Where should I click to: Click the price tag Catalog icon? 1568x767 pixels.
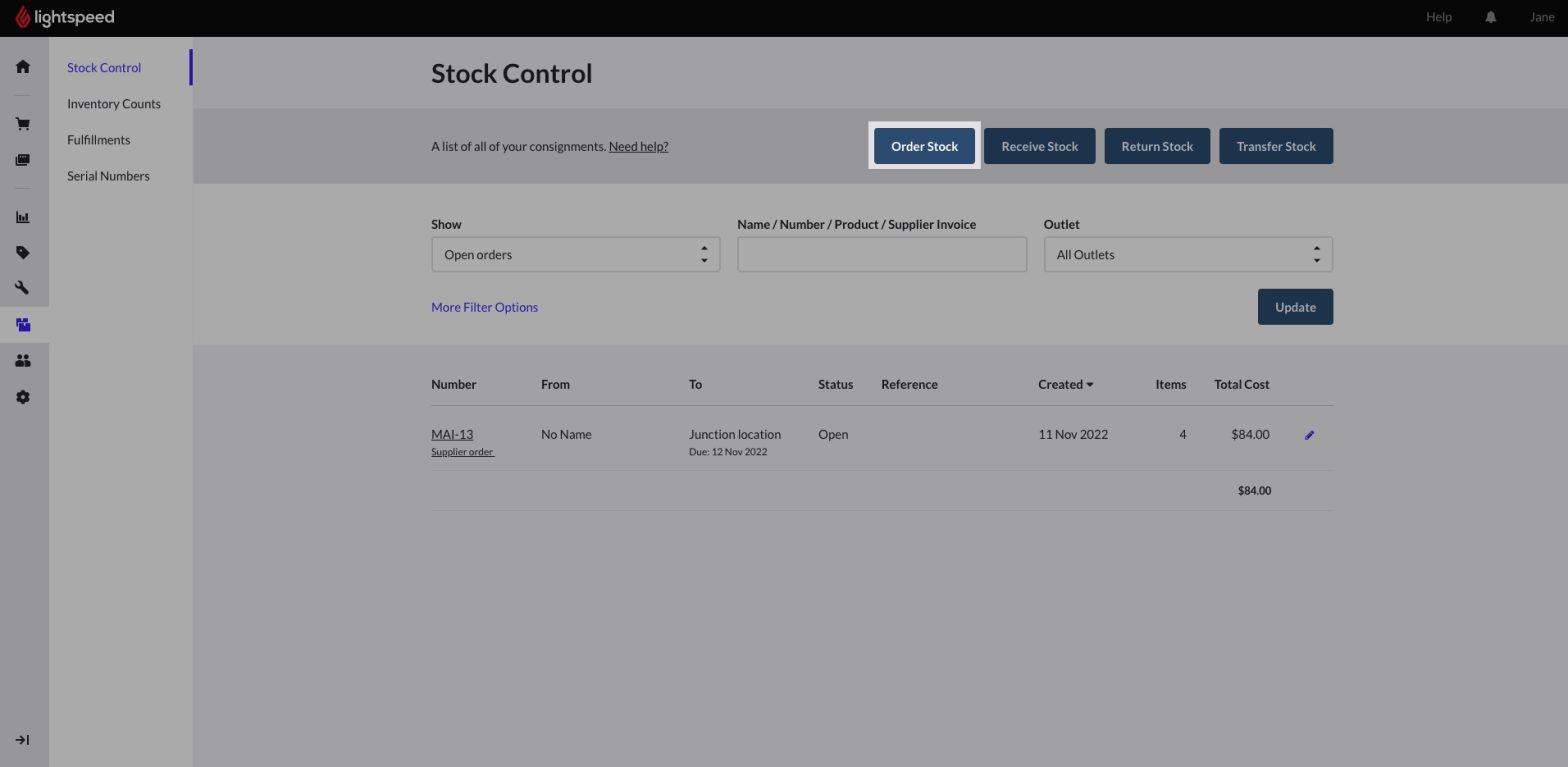tap(23, 253)
